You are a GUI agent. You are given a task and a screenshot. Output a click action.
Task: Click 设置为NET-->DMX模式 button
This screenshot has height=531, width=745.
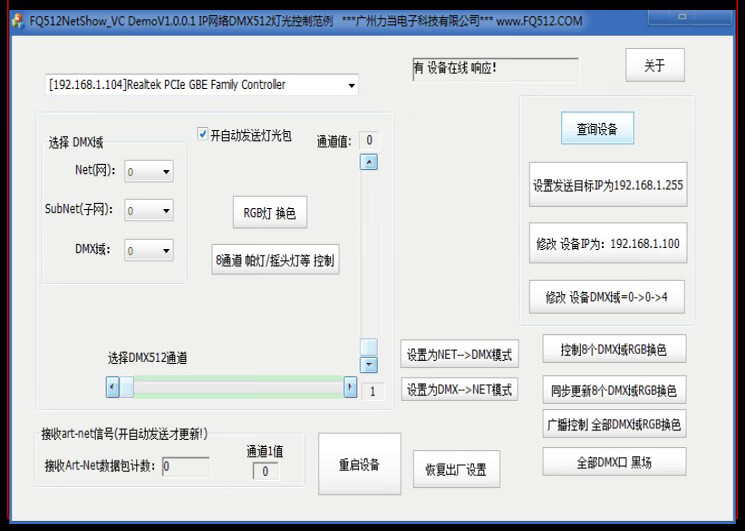(459, 355)
